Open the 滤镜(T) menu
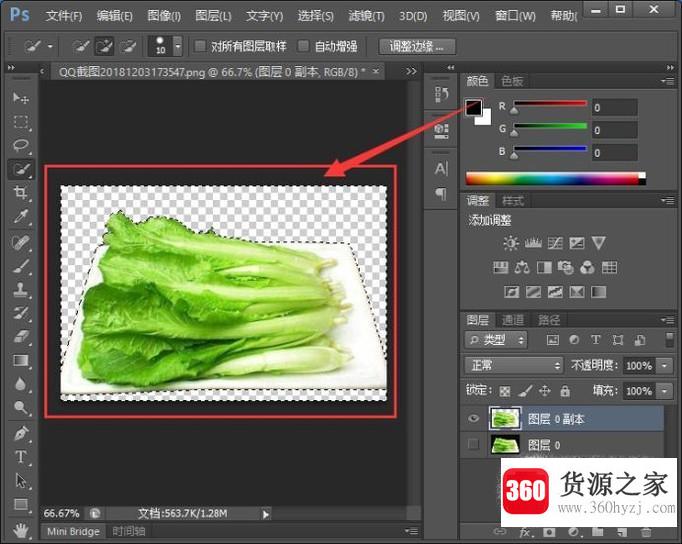 [366, 17]
